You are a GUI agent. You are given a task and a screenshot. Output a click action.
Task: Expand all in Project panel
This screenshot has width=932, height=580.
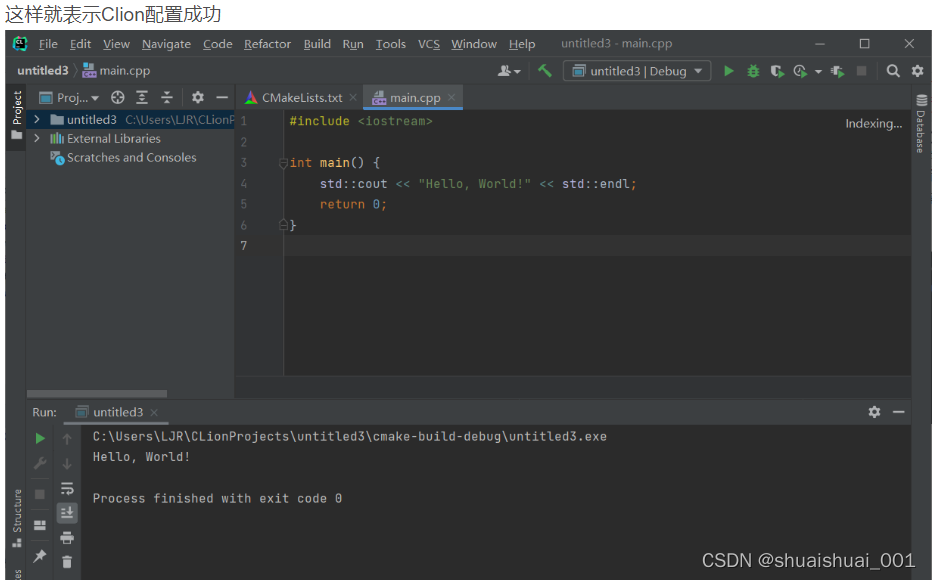pos(142,97)
